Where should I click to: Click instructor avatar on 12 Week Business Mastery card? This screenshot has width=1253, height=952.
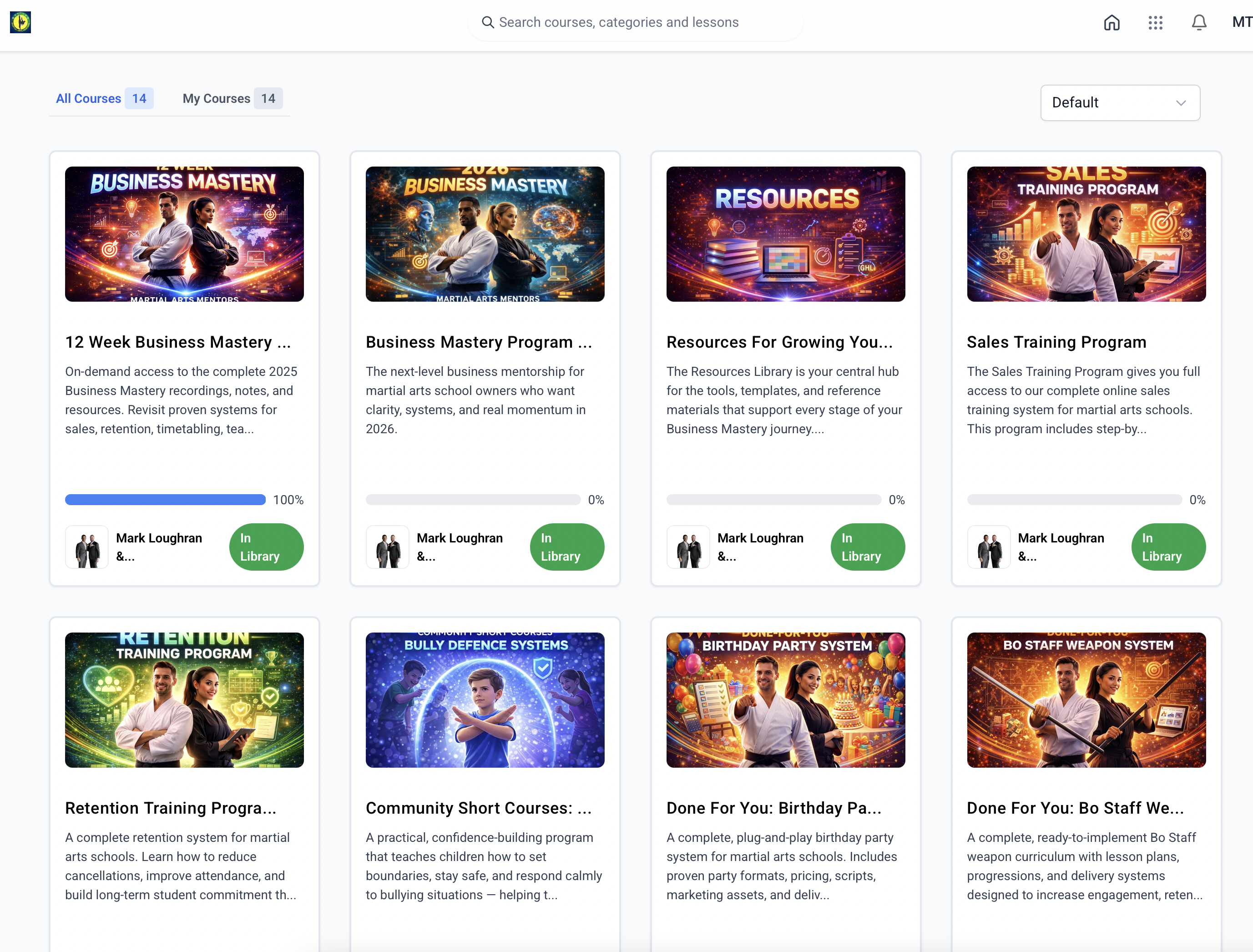point(86,547)
